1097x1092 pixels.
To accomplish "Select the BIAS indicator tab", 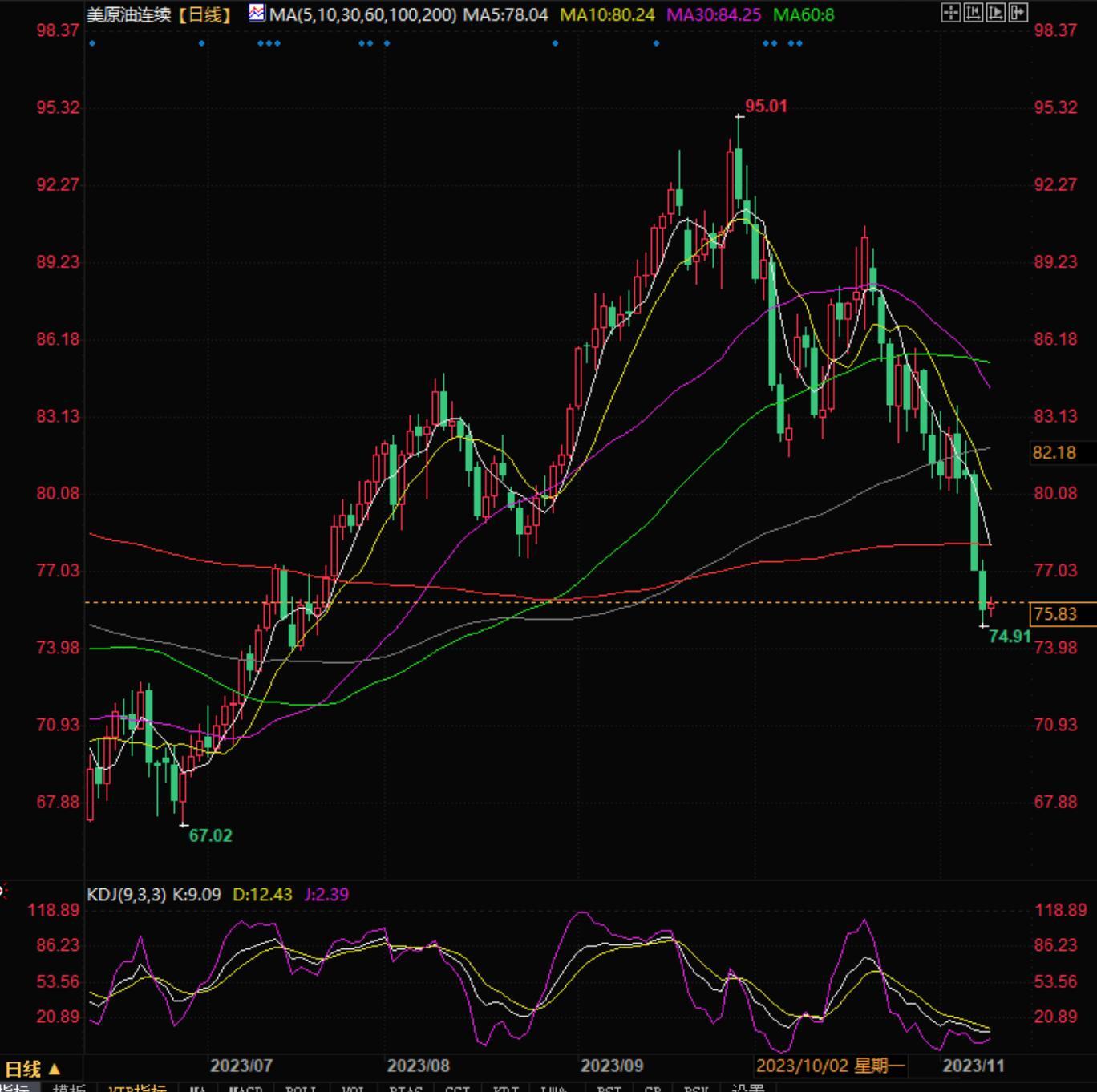I will pos(406,1089).
